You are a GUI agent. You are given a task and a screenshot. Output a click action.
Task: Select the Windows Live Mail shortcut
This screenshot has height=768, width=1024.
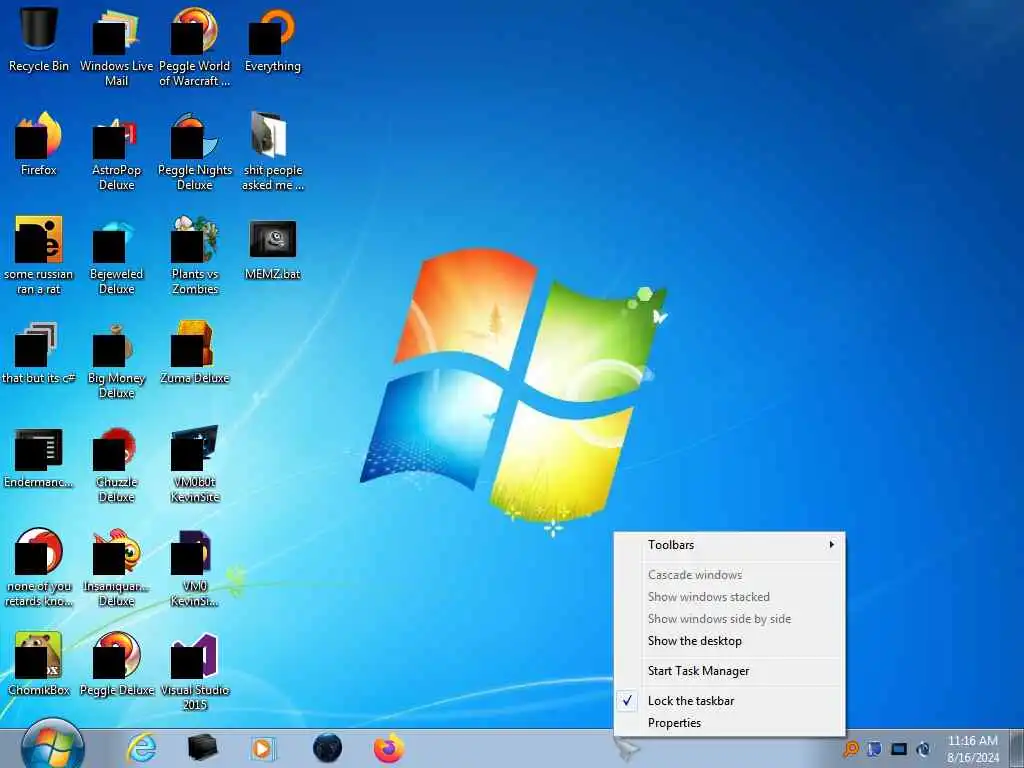pyautogui.click(x=116, y=46)
